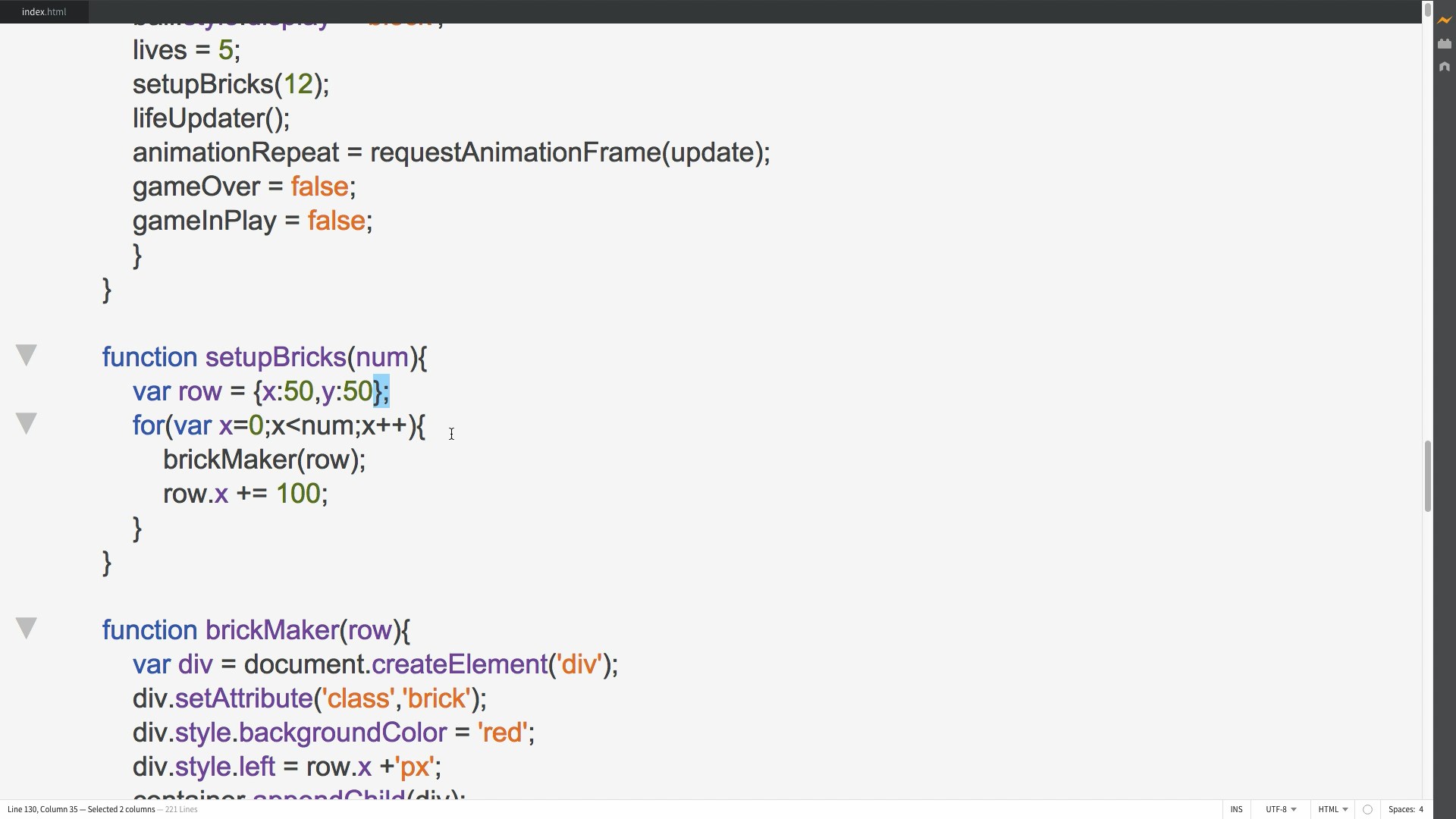Open the UTF-8 encoding dropdown
Viewport: 1456px width, 819px height.
point(1280,810)
